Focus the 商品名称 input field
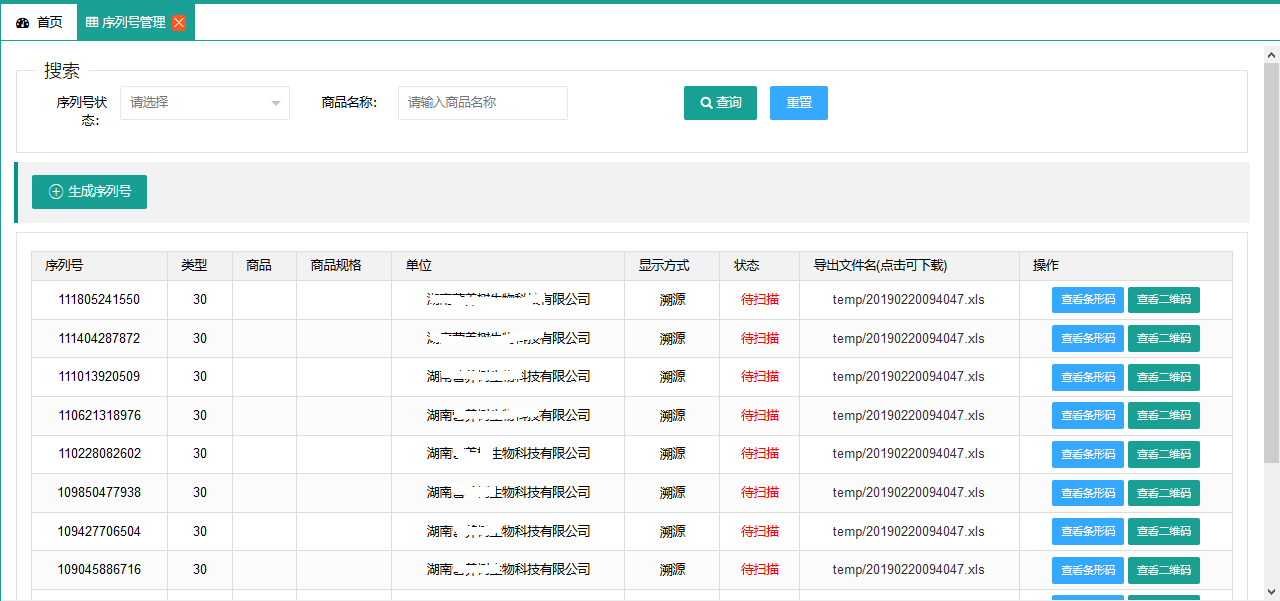Screen dimensions: 1280x601 [482, 103]
